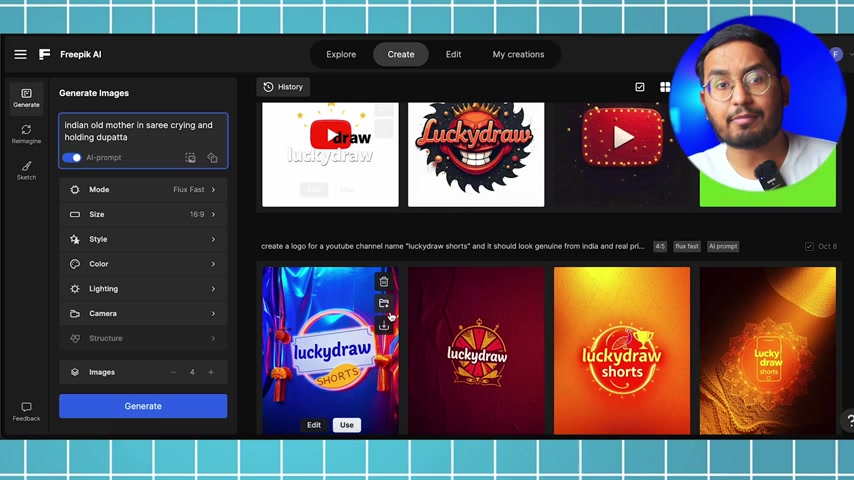Expand the Camera options chevron
The image size is (854, 480).
(x=214, y=314)
